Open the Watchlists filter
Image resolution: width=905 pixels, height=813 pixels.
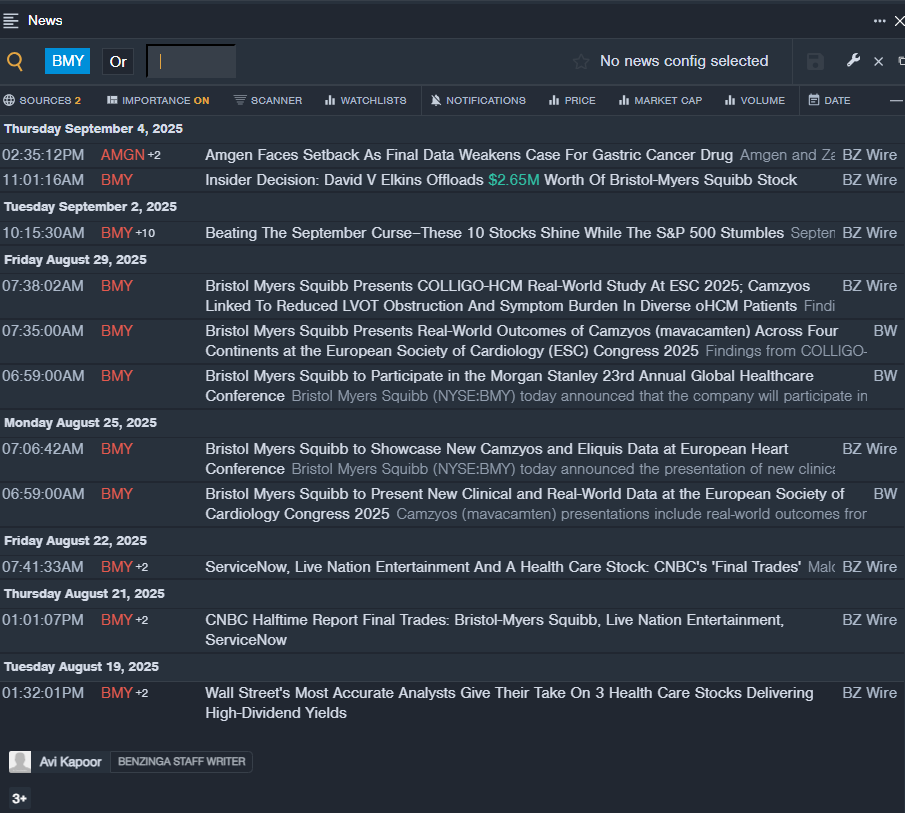pos(365,100)
